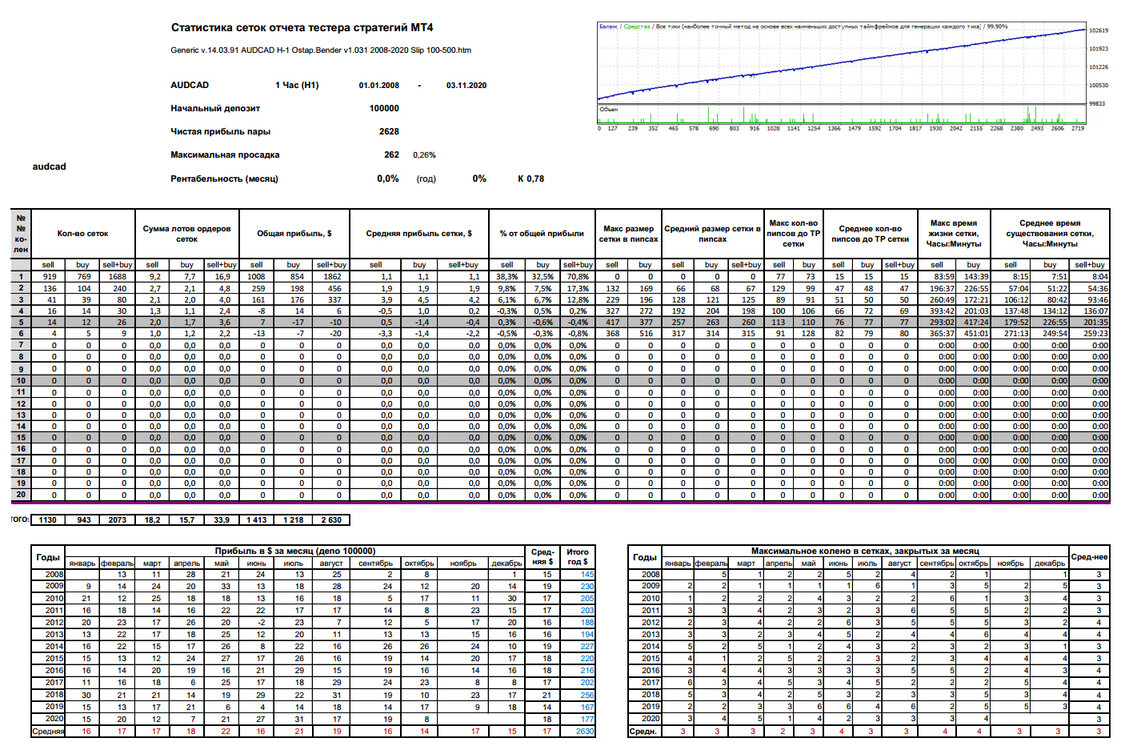This screenshot has height=750, width=1121.
Task: Click the 'Среднее кол-во пипсов до ТР сетки' header
Action: pyautogui.click(x=870, y=234)
